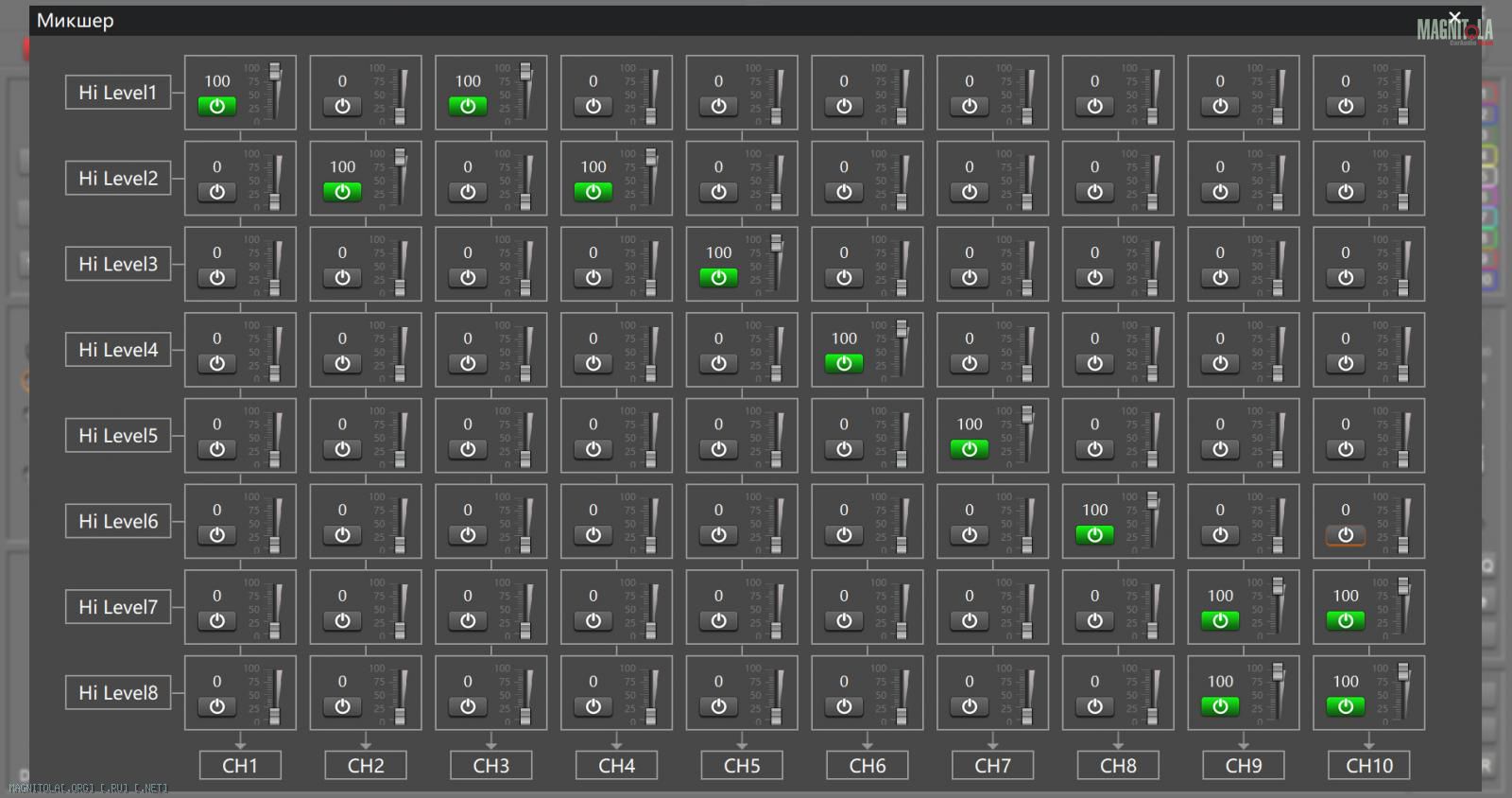Select the CH4 output label
The width and height of the screenshot is (1512, 798).
point(617,766)
